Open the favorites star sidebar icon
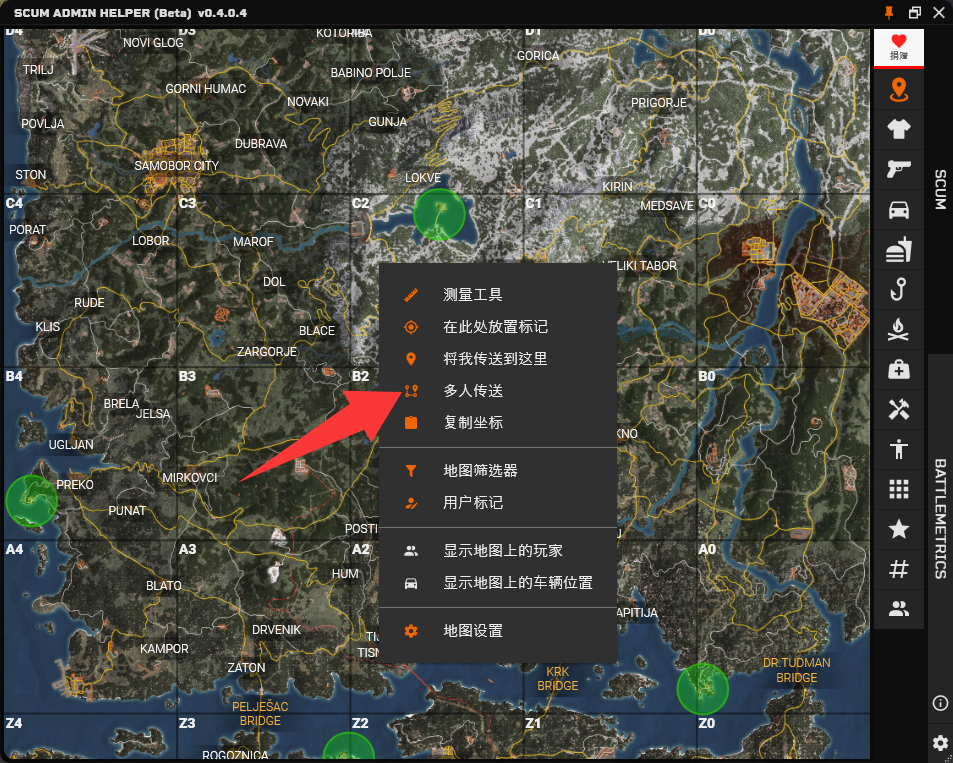The image size is (953, 763). (898, 530)
